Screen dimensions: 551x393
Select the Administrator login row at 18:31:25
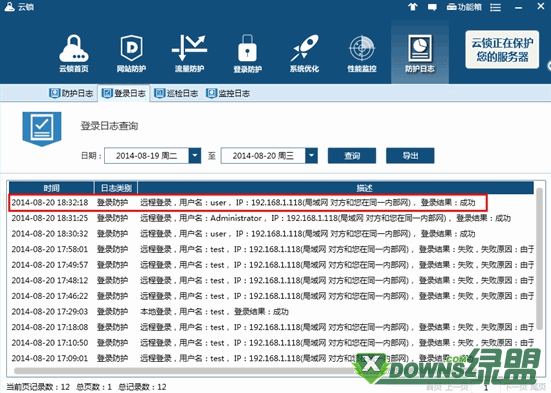[271, 218]
